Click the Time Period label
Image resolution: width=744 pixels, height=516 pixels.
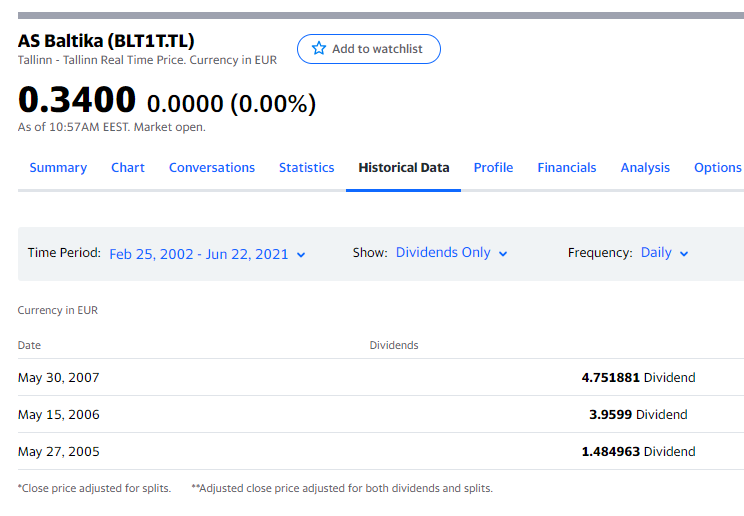[64, 253]
